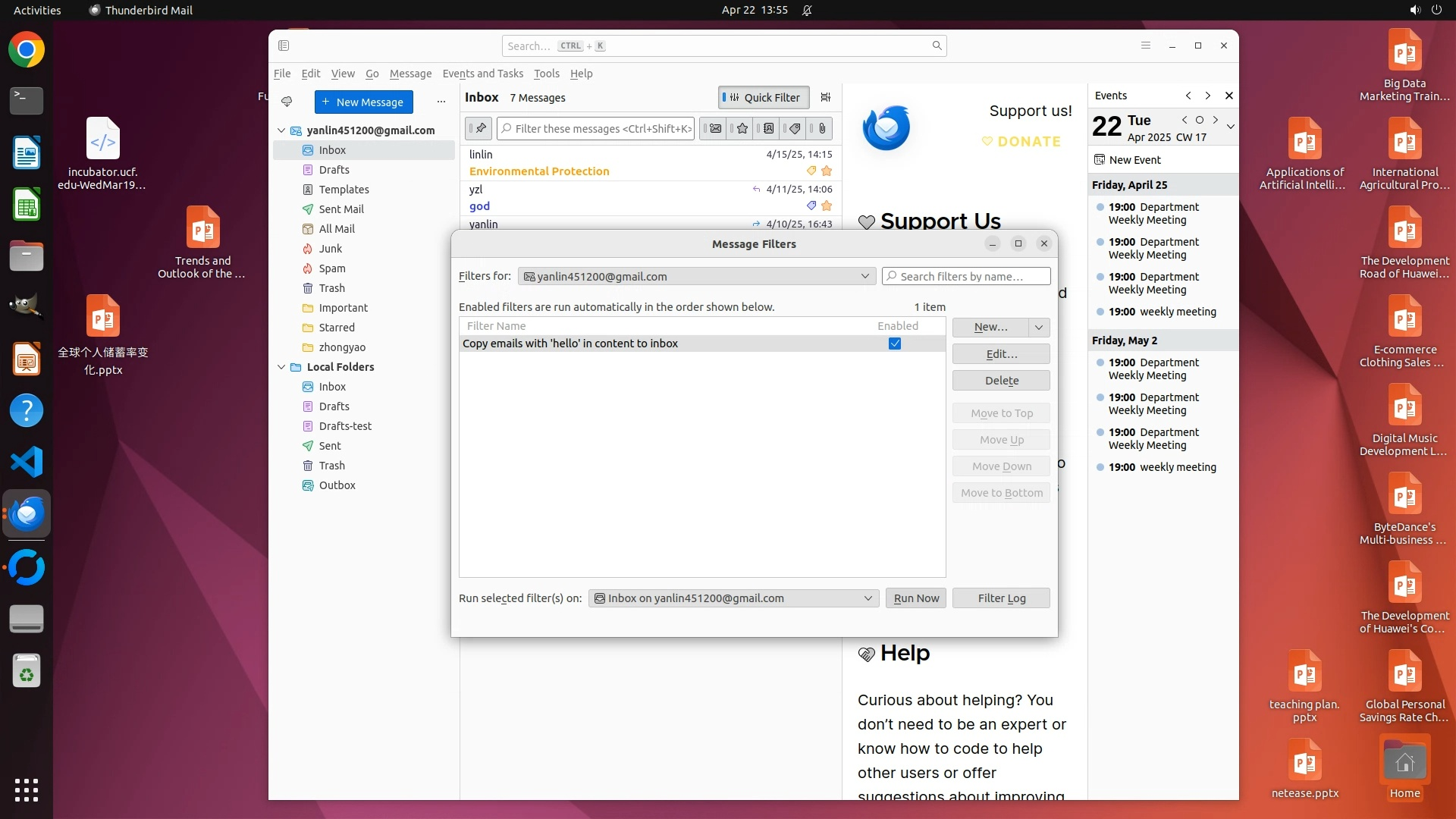Click the Get Messages cloud icon
1456x819 pixels.
[x=287, y=102]
